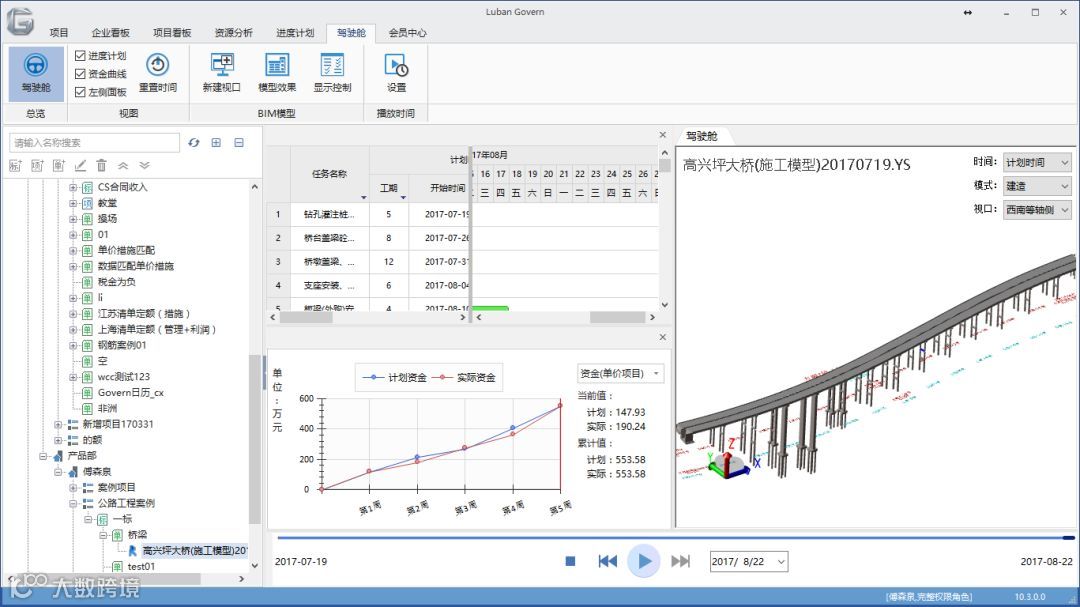This screenshot has height=607, width=1080.
Task: Click the move-up double chevron icon
Action: tap(123, 165)
